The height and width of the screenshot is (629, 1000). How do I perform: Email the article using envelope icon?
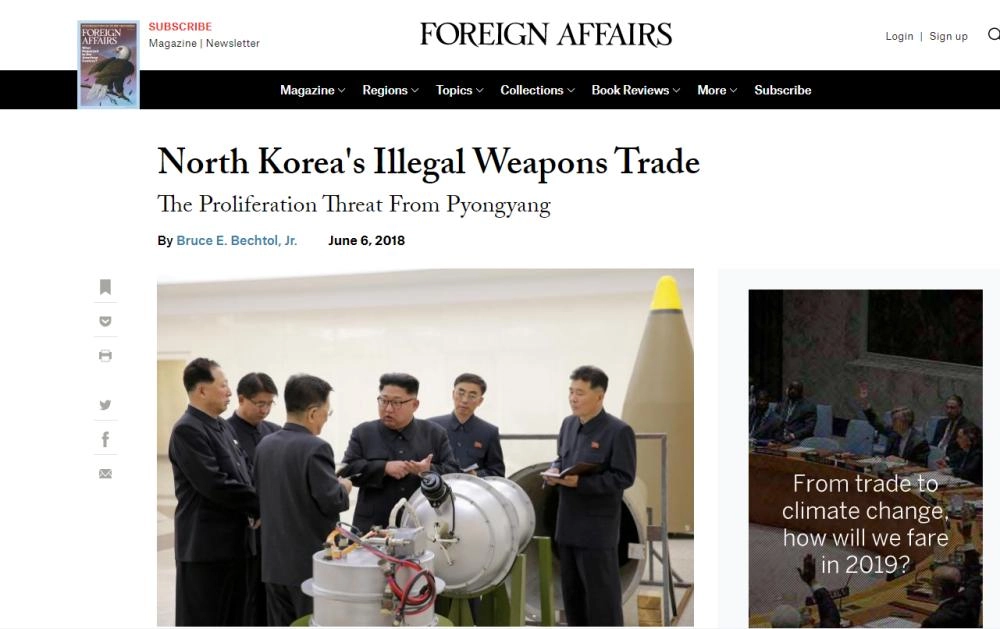[105, 473]
